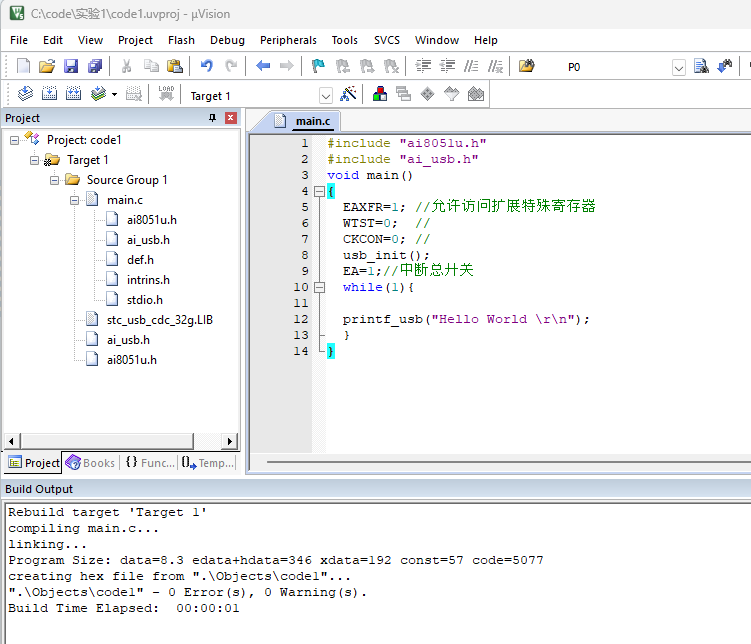Screen dimensions: 751x644
Task: Open Manage Project Items icon
Action: click(380, 94)
